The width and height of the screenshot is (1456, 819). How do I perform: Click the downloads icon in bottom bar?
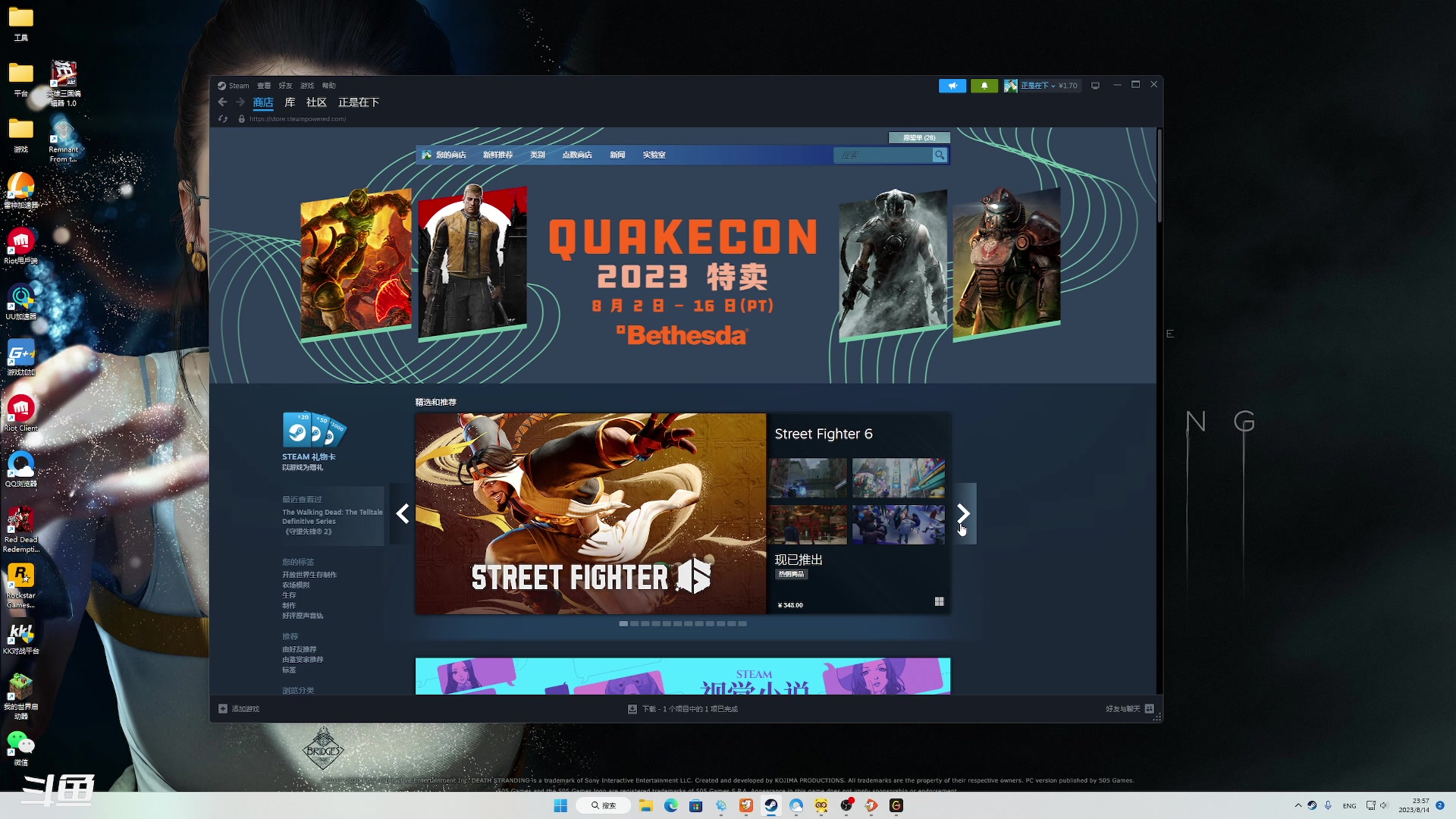pos(632,709)
